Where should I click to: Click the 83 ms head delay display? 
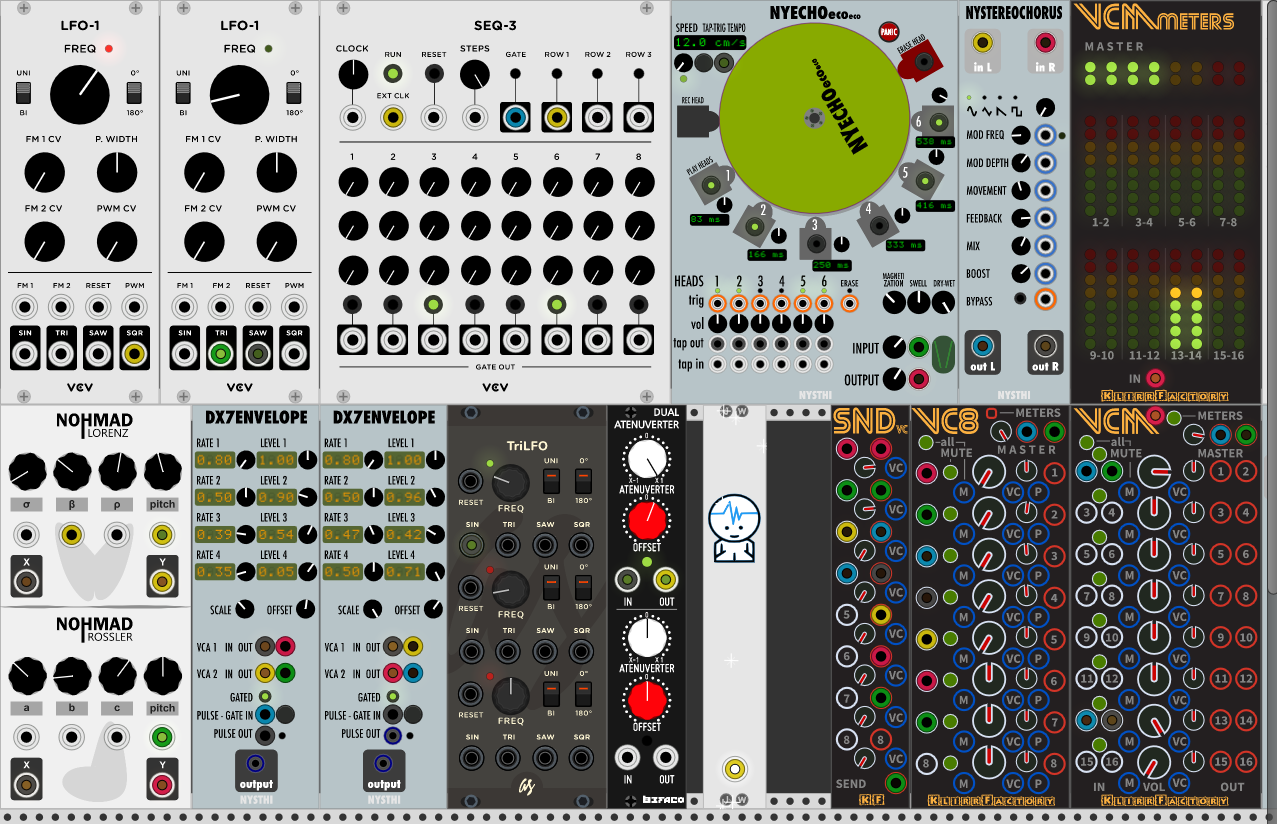(x=709, y=219)
